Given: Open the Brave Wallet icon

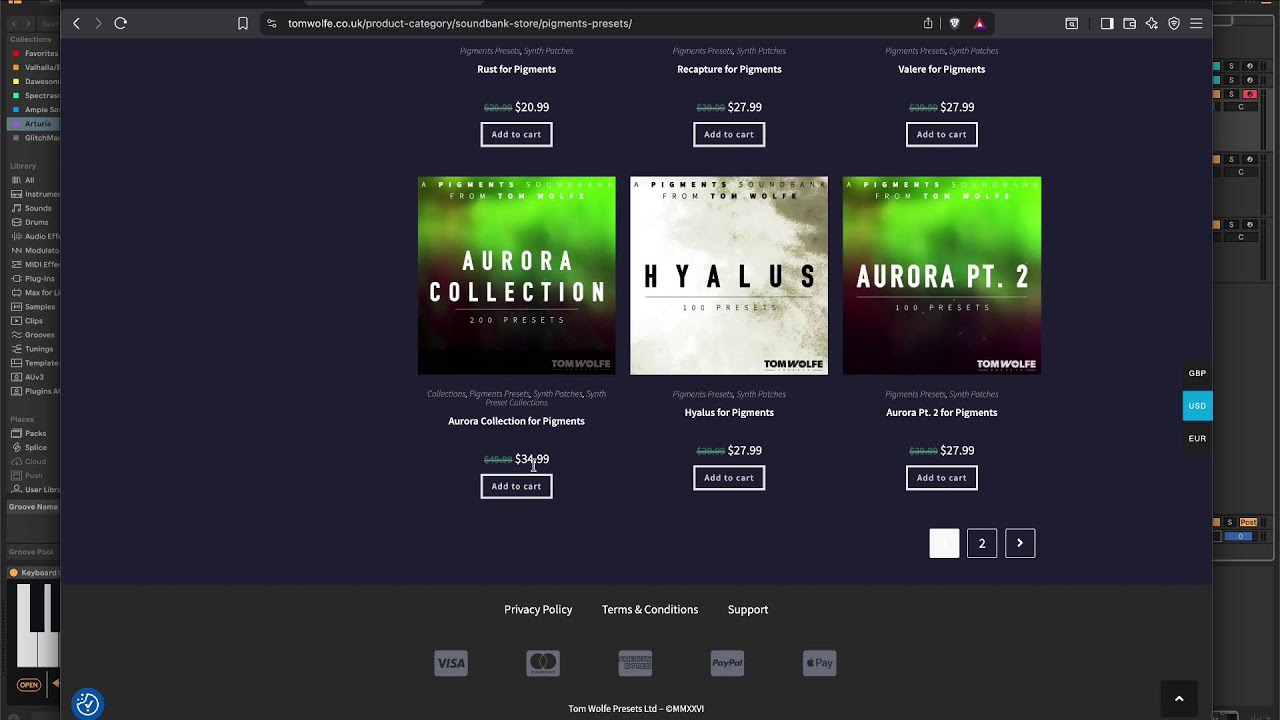Looking at the screenshot, I should (1129, 23).
